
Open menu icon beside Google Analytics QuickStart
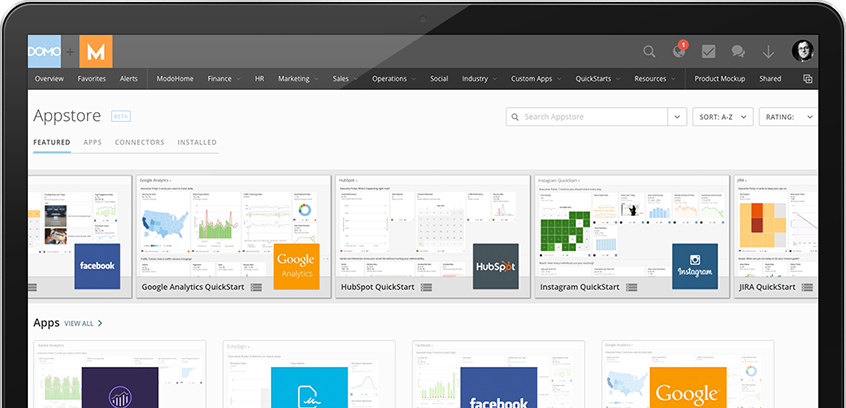(x=256, y=288)
